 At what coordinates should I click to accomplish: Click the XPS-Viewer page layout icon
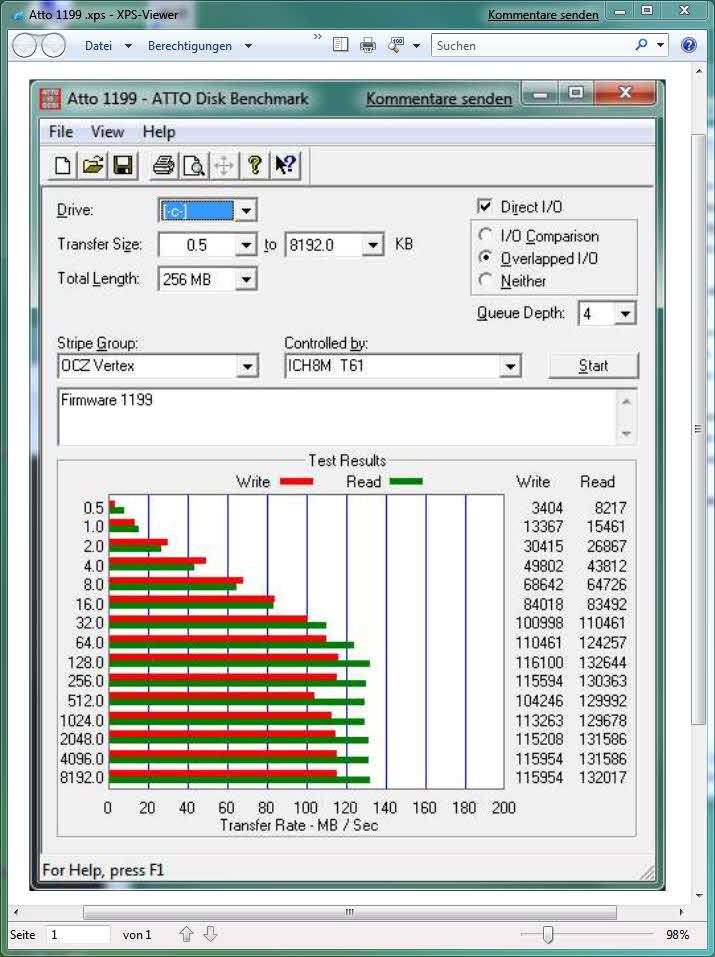[x=341, y=45]
